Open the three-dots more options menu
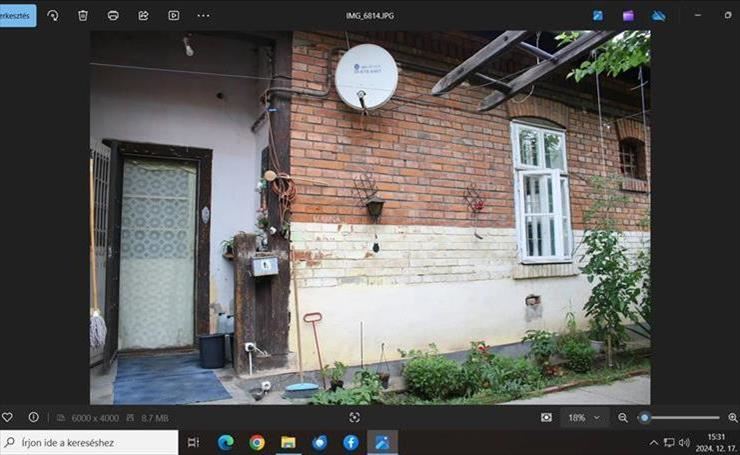 (x=204, y=15)
